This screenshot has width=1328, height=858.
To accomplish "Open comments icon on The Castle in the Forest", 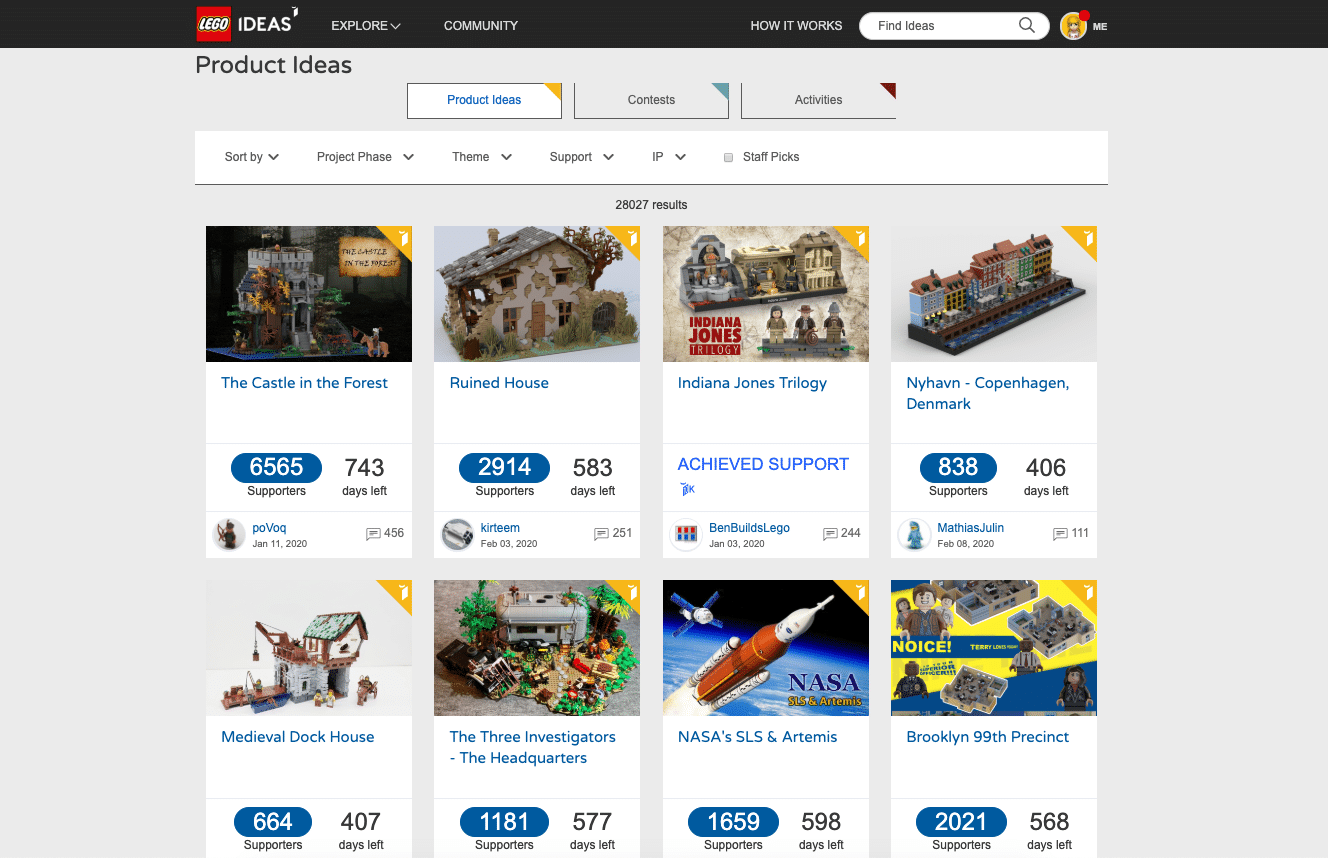I will (x=373, y=534).
